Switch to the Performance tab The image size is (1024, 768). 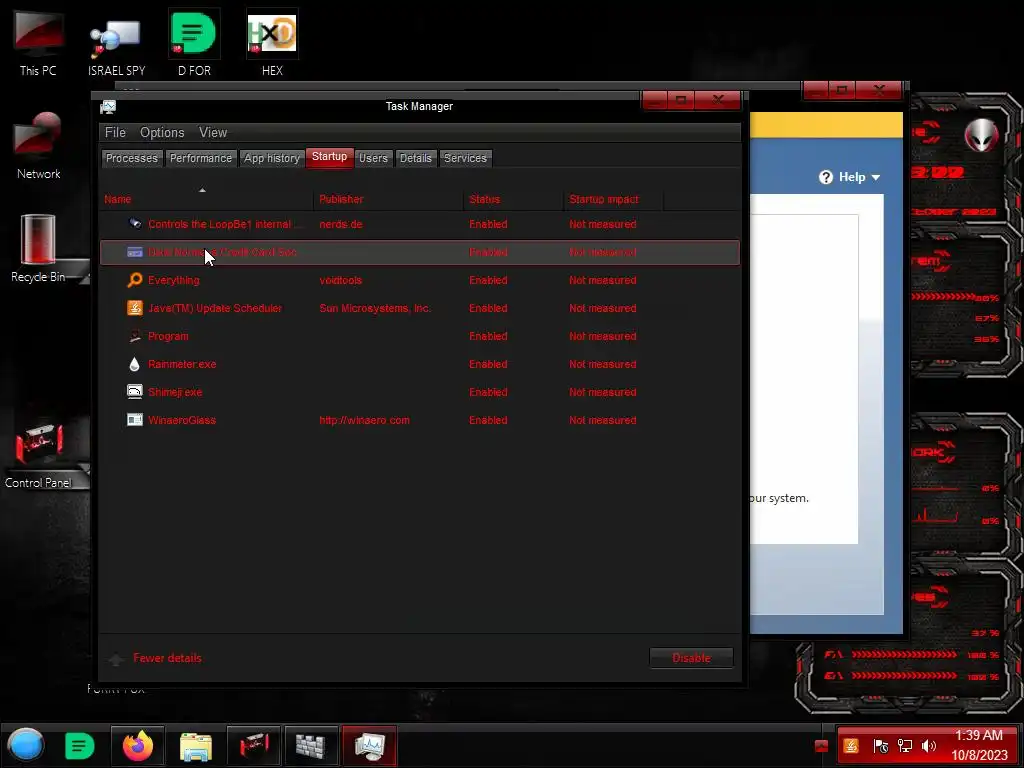pos(200,158)
